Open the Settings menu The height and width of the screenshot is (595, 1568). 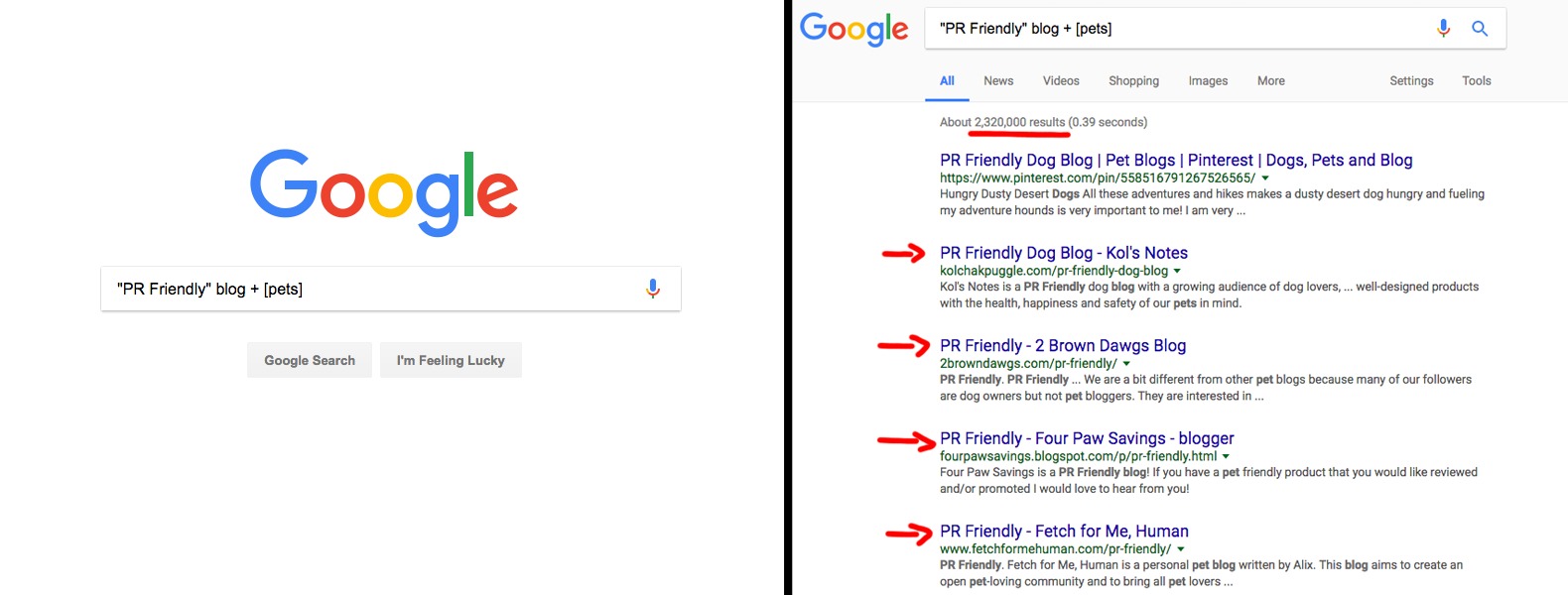coord(1411,80)
